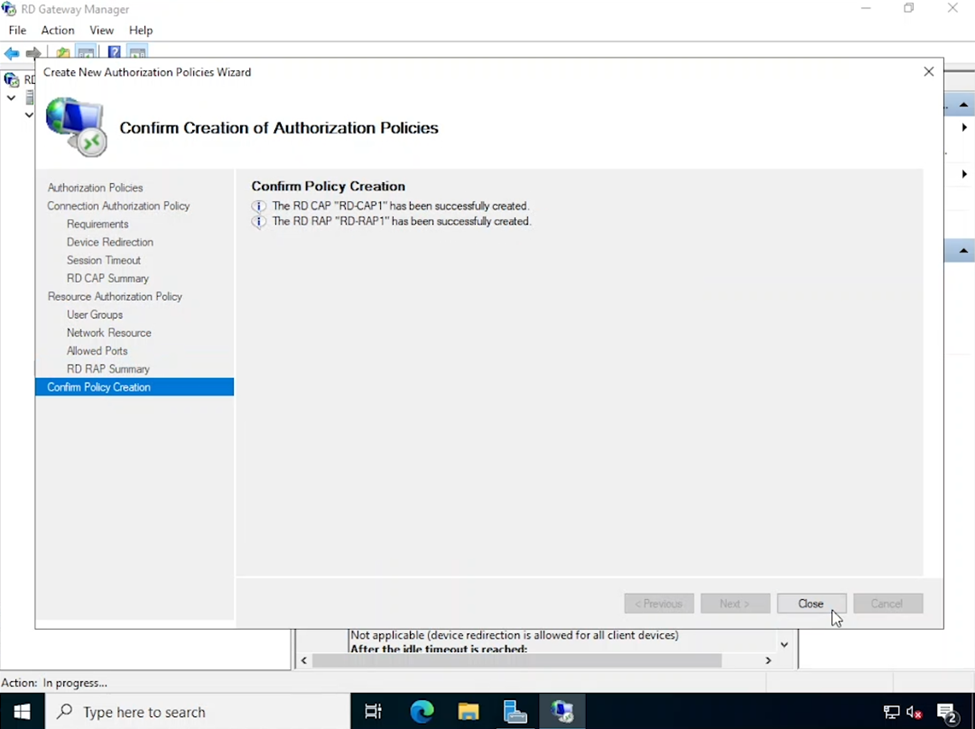Screen dimensions: 975x729
Task: Click the Show/Hide Action Pane toolbar icon
Action: (136, 52)
